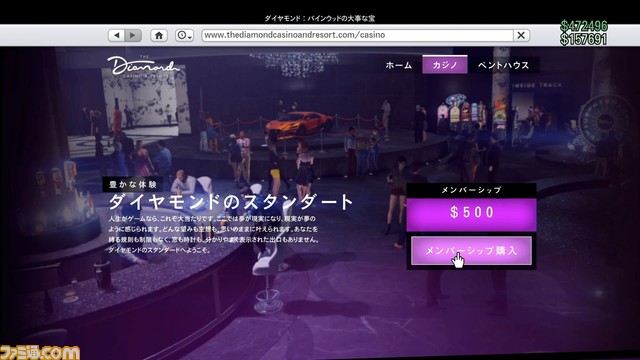
Task: Open the ホーム tab
Action: pos(398,65)
